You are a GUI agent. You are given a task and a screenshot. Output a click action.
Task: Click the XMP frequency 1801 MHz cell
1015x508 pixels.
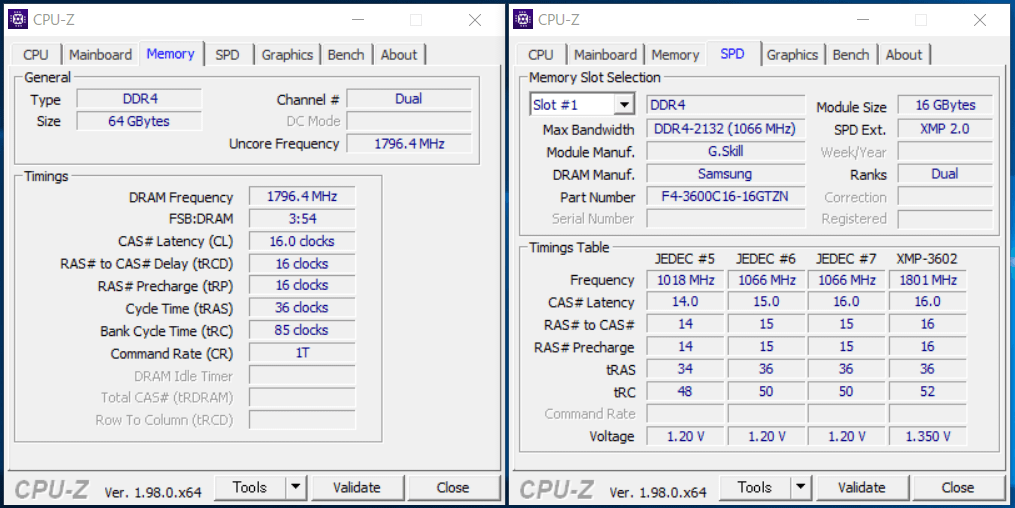tap(928, 280)
